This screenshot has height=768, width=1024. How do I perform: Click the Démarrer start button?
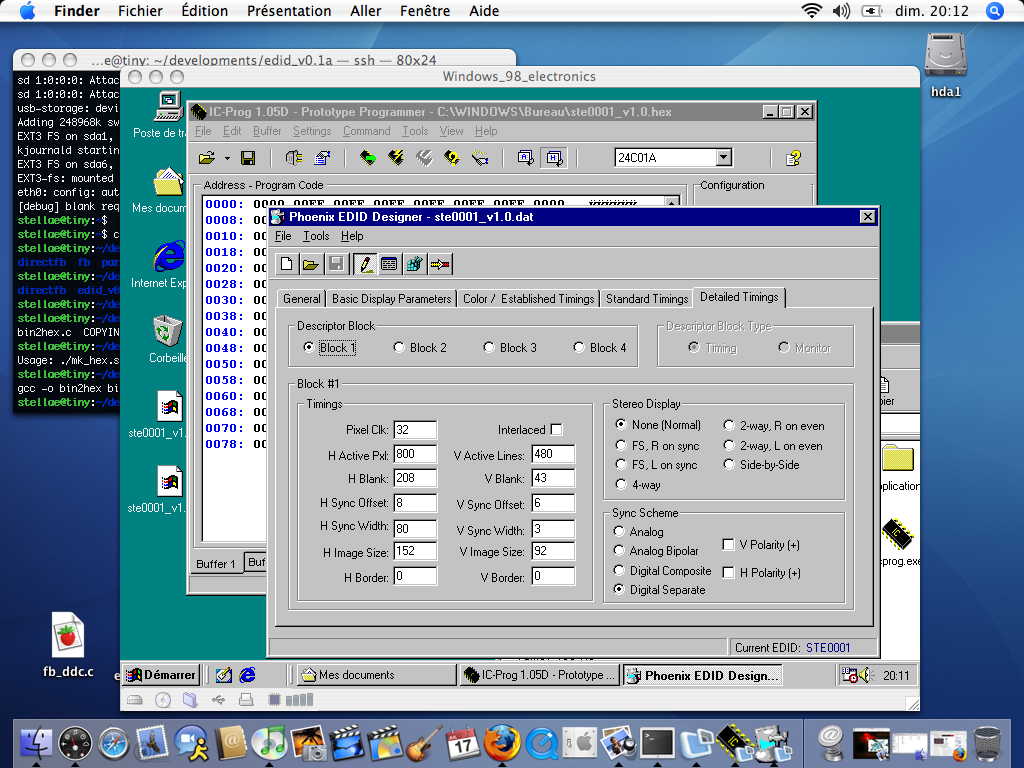coord(161,675)
